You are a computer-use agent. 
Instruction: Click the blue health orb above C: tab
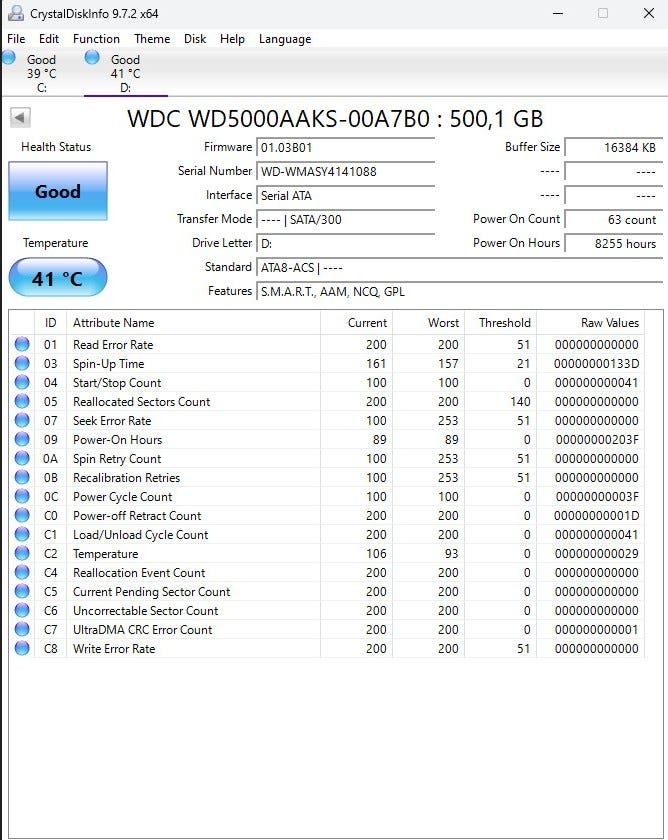(9, 57)
